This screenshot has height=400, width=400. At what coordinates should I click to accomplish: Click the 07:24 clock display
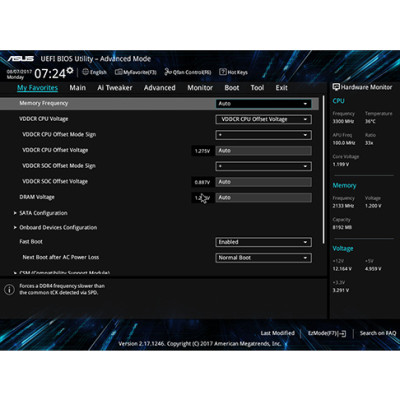click(50, 74)
